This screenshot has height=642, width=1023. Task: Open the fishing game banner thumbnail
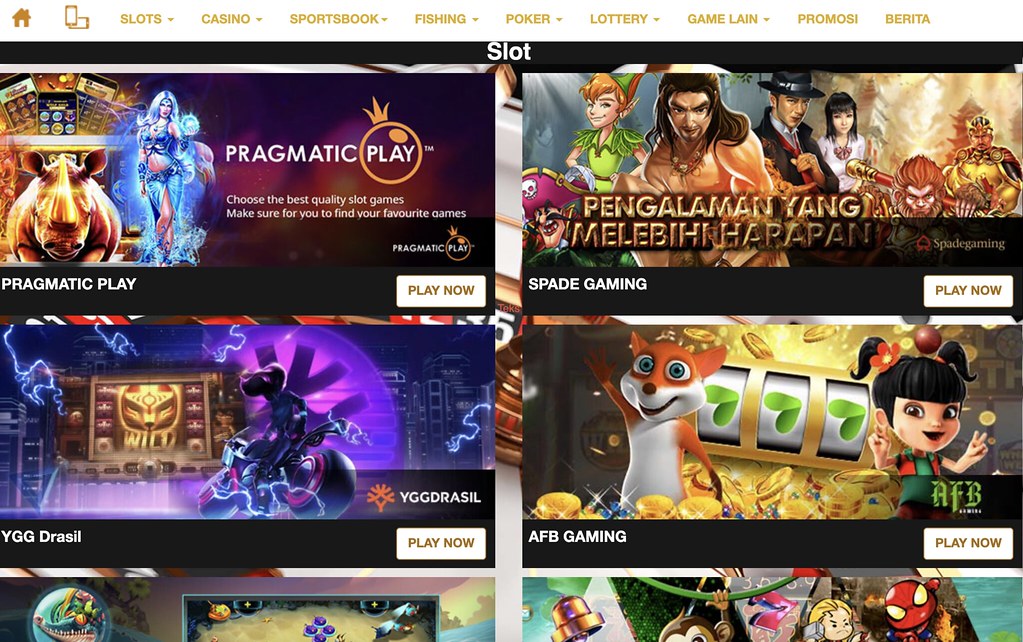point(247,609)
